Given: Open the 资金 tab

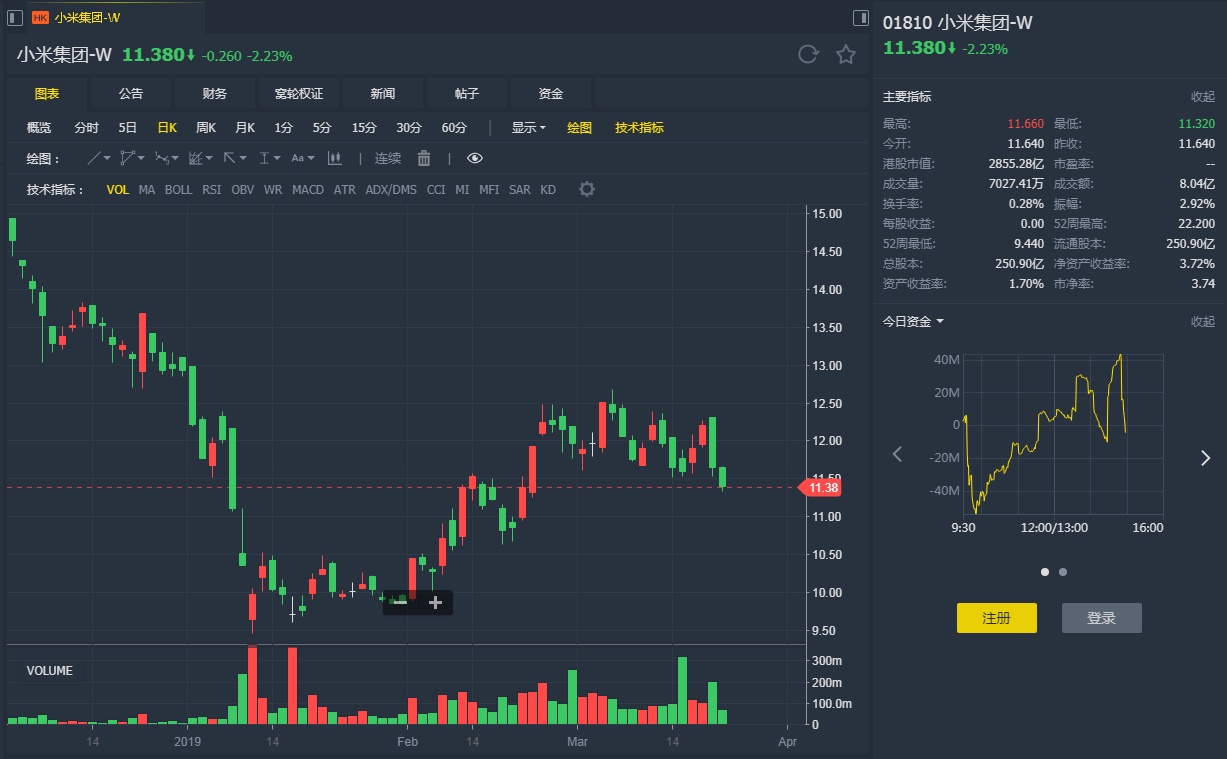Looking at the screenshot, I should coord(550,93).
